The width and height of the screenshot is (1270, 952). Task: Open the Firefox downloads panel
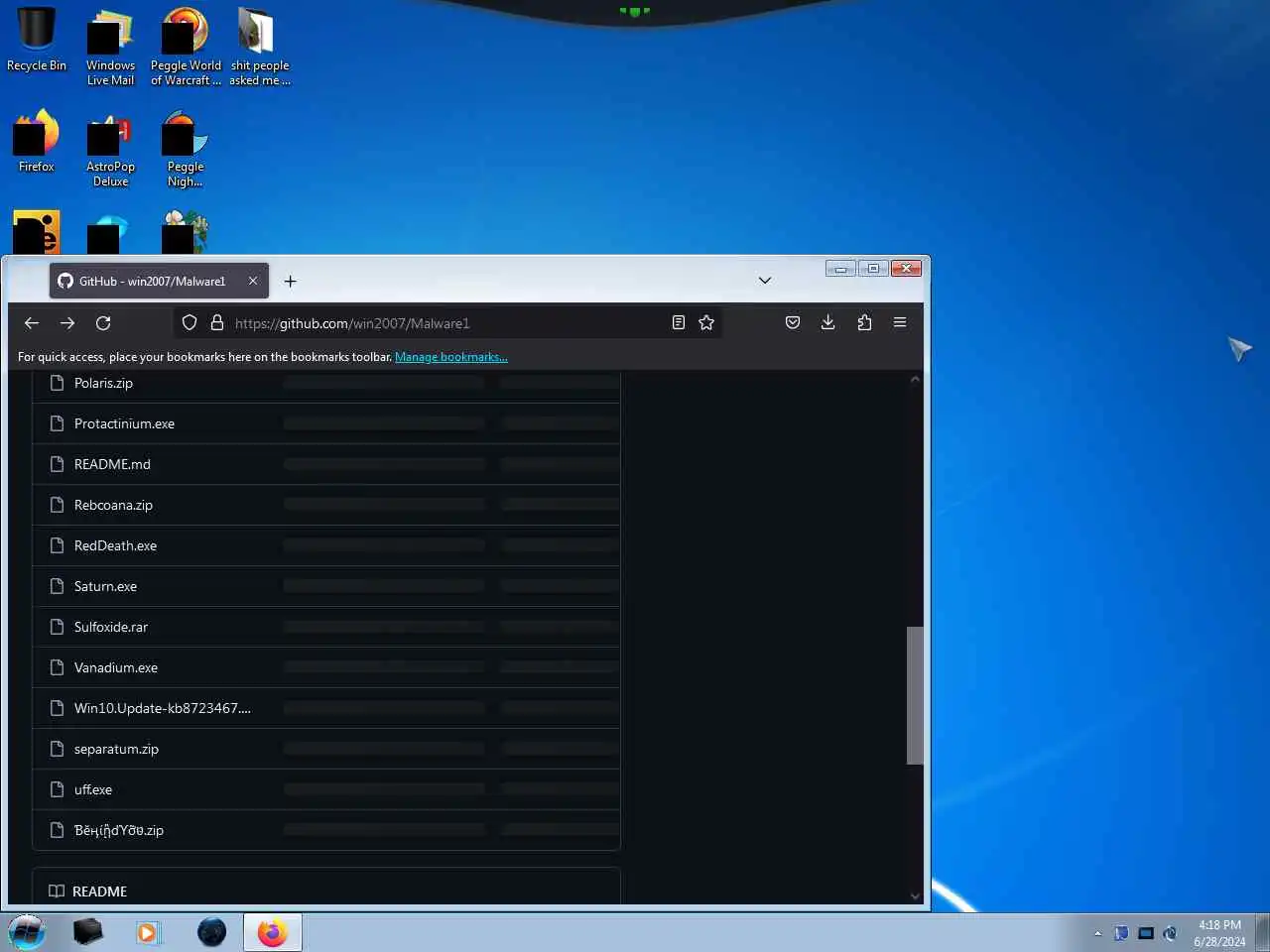(828, 322)
